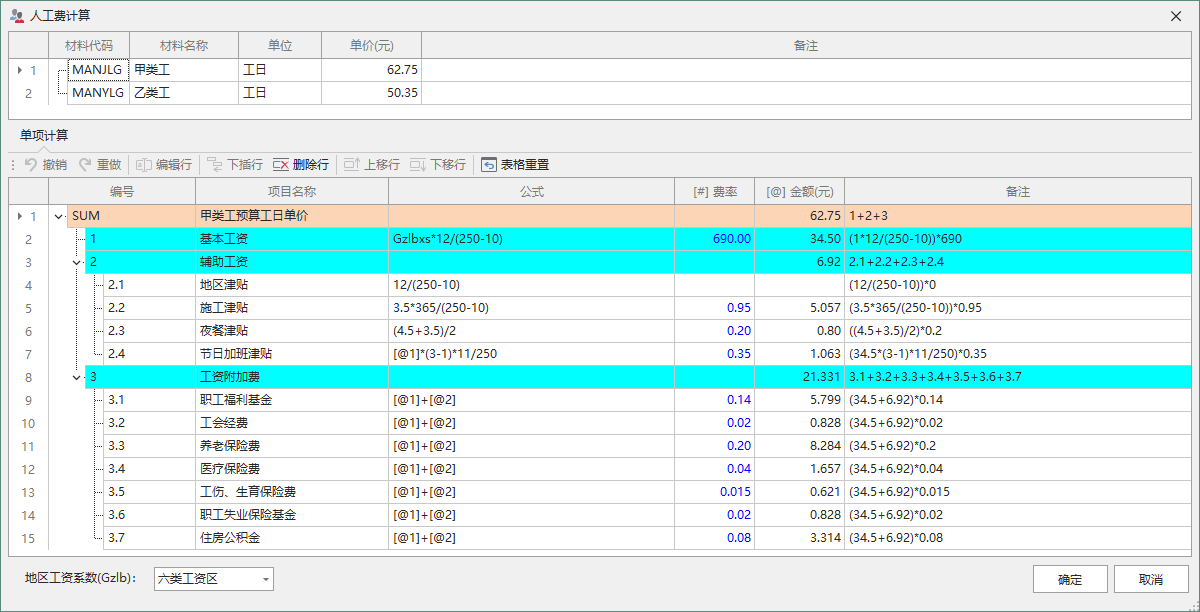Image resolution: width=1200 pixels, height=612 pixels.
Task: Click the 乙类工 material name cell
Action: point(184,93)
